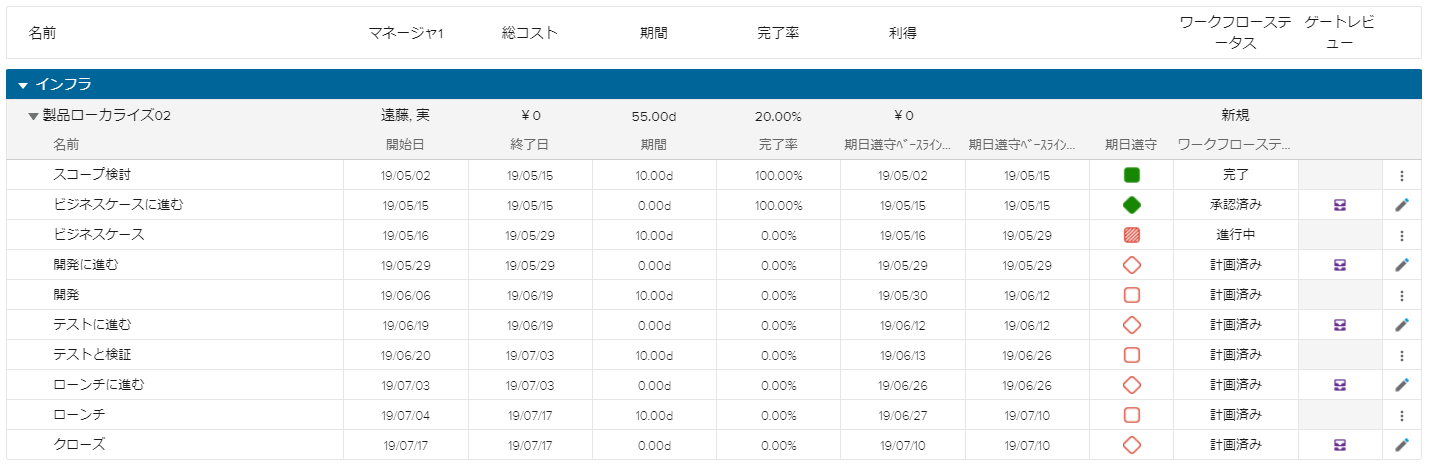Open the スコープ検討 task name
The width and height of the screenshot is (1430, 473).
pos(92,175)
